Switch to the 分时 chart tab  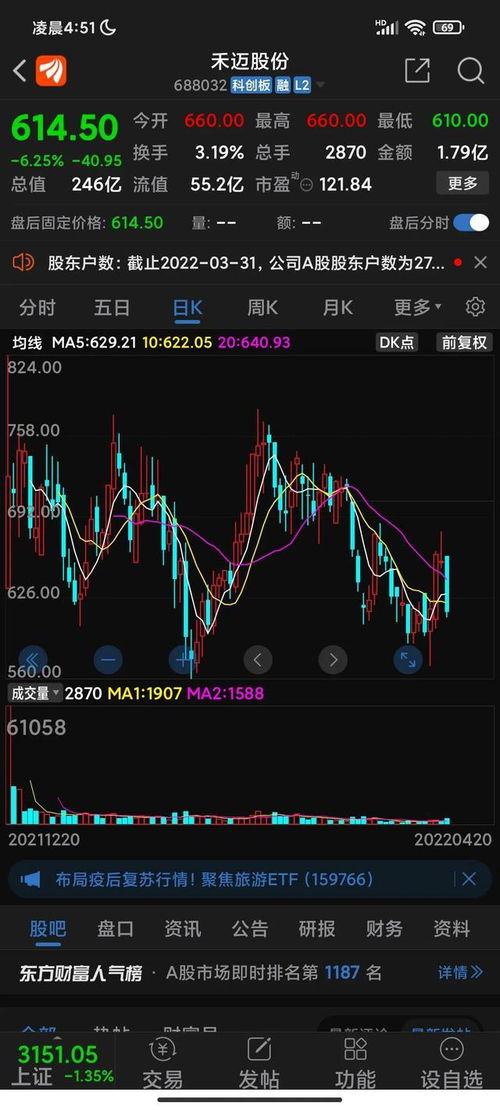click(x=38, y=308)
